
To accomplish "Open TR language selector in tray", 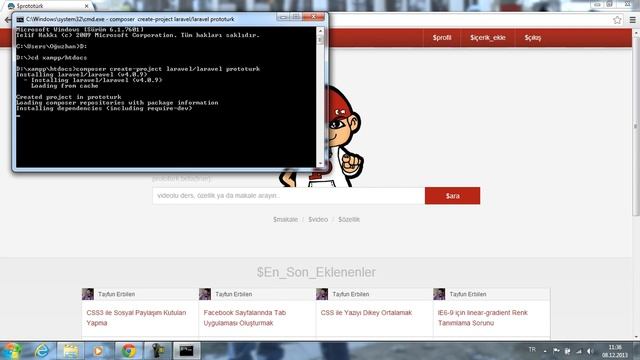I will pos(532,350).
